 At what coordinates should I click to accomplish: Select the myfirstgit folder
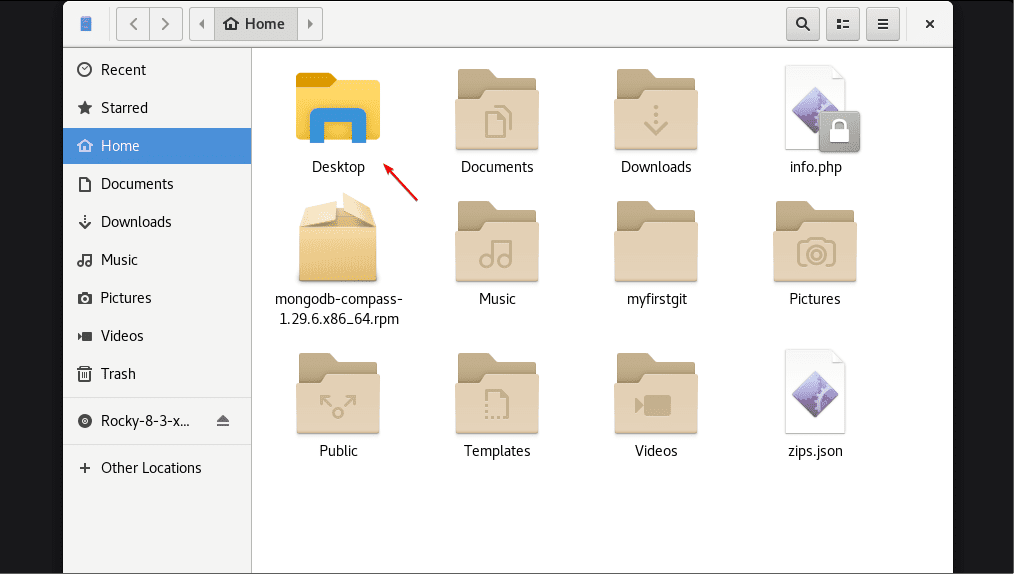tap(656, 240)
